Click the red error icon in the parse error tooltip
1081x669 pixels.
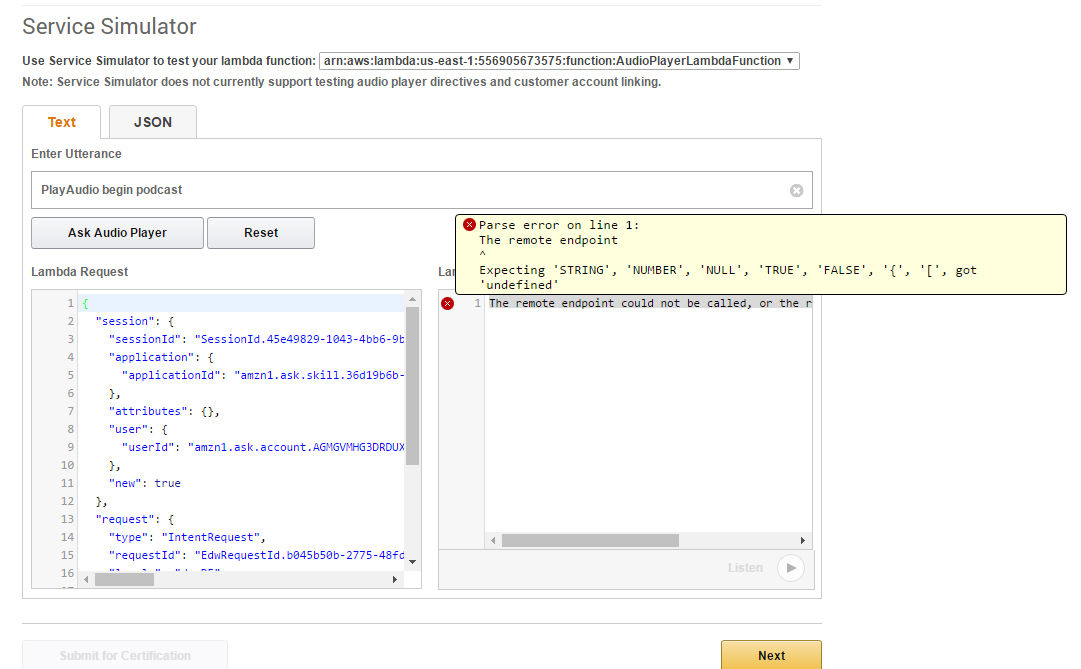(469, 225)
